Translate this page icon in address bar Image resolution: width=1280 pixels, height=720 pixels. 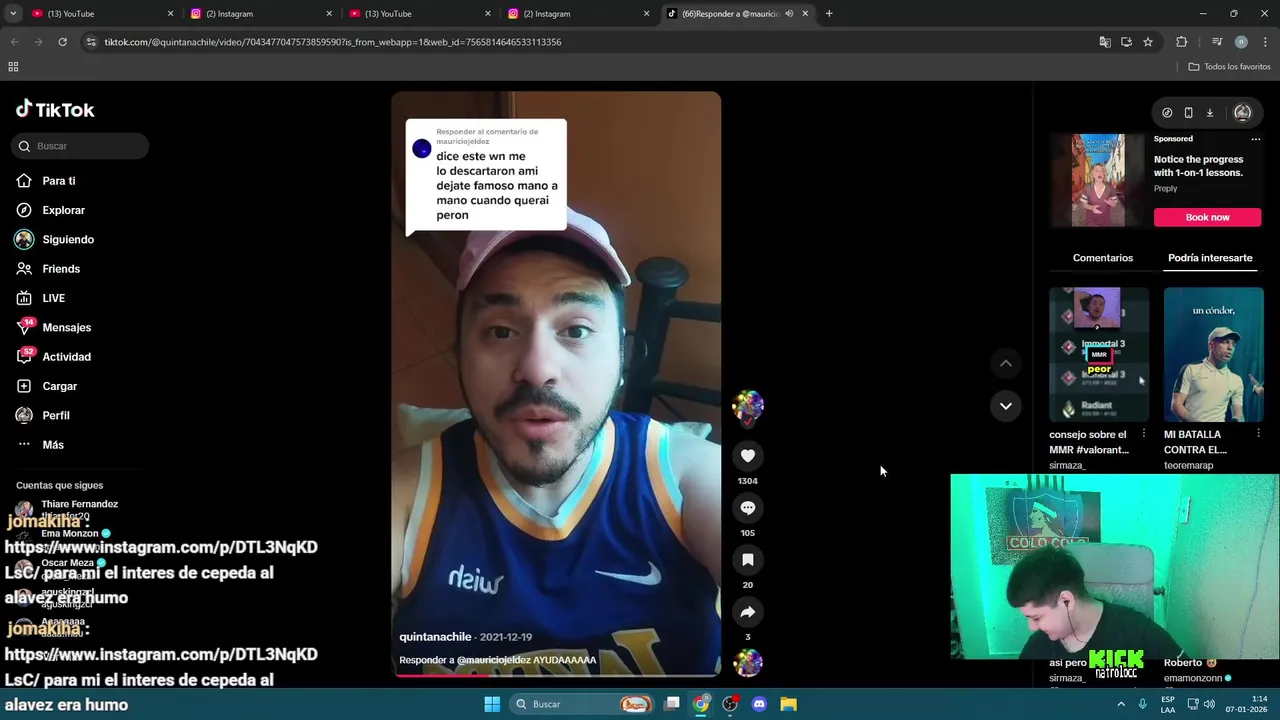1104,42
